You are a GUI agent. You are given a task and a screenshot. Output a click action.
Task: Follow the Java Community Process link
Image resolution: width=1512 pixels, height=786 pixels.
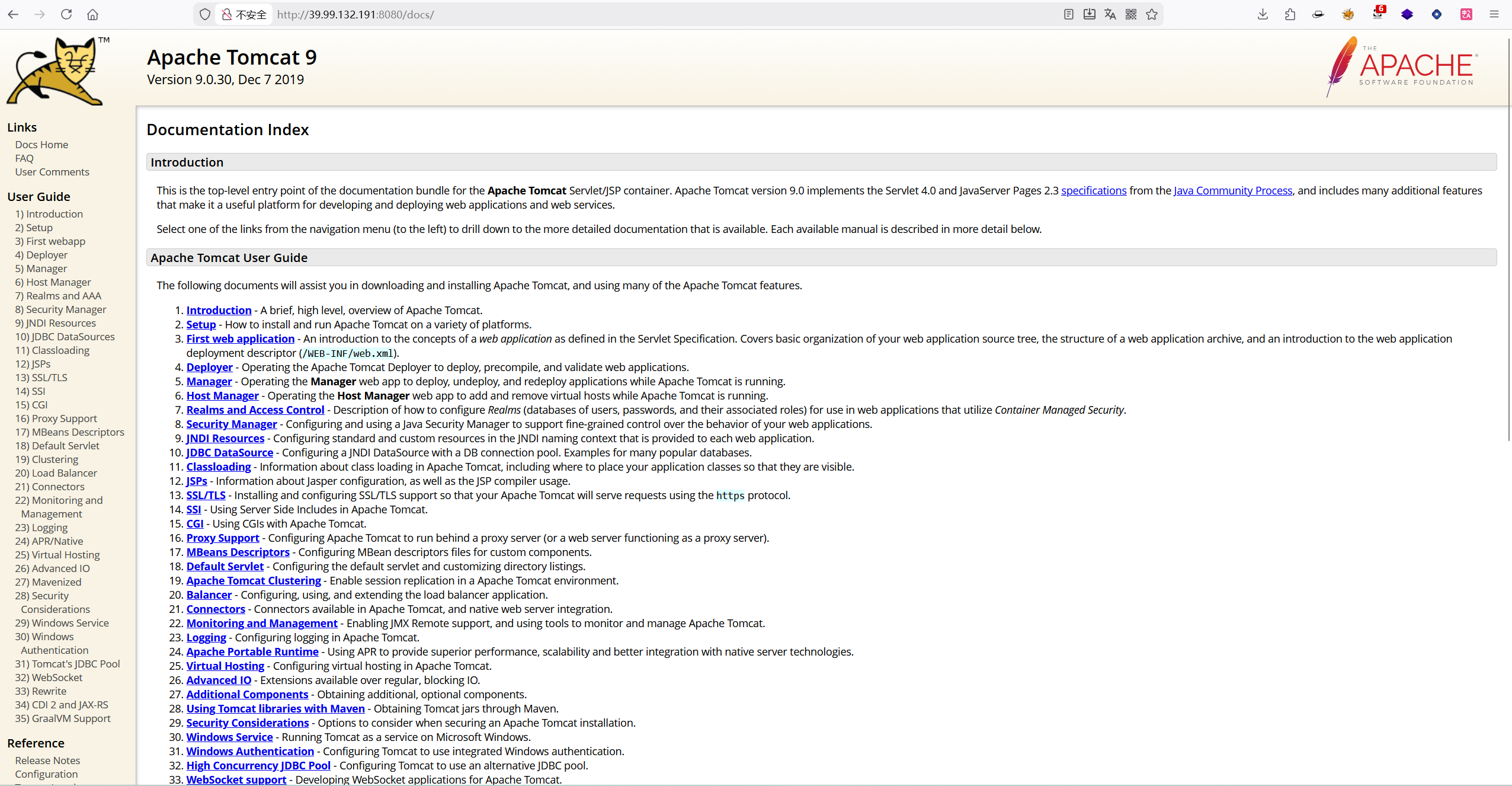[x=1232, y=190]
